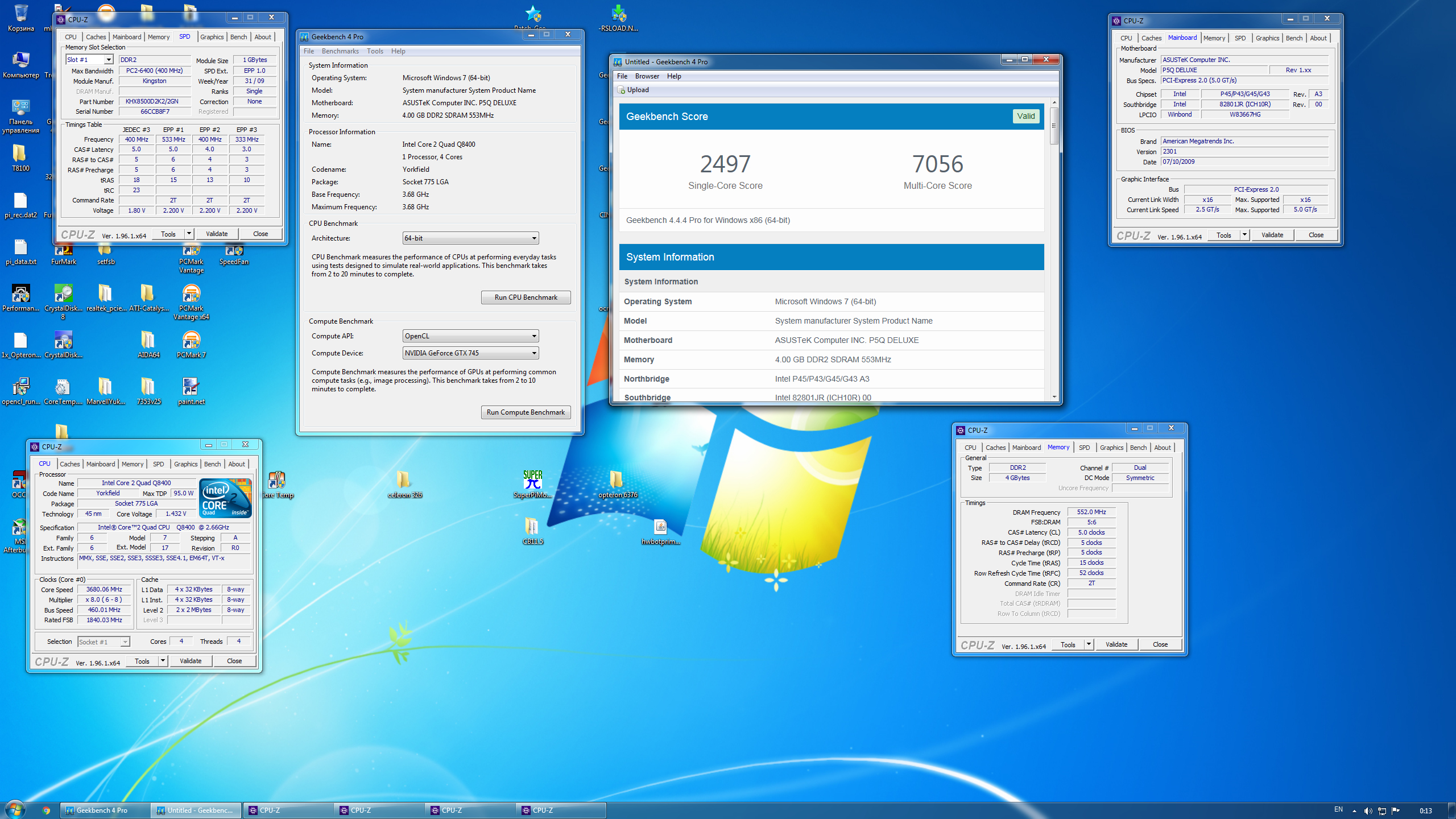Switch to Caches tab in SPD CPU-Z window

pyautogui.click(x=96, y=37)
